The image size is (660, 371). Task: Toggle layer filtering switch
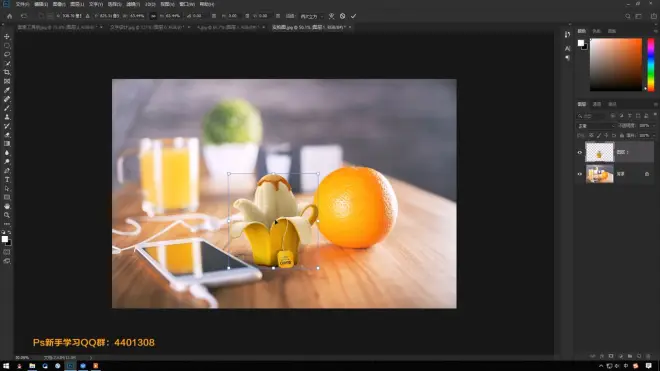(655, 115)
